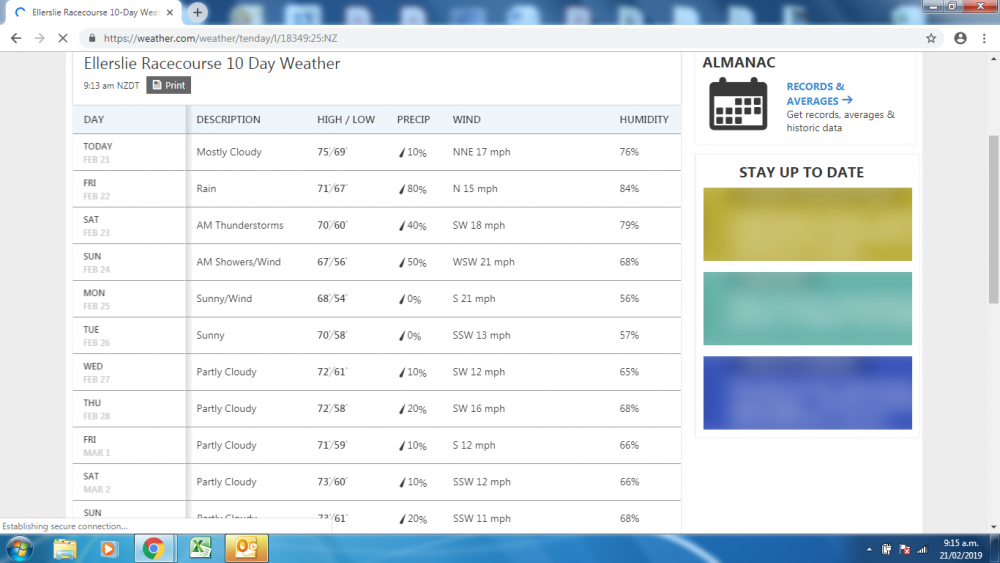1000x563 pixels.
Task: Click the yellow blurred banner
Action: pos(807,224)
